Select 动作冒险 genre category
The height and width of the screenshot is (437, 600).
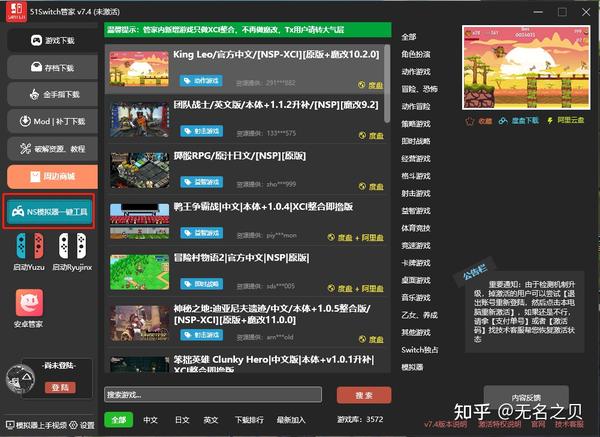[x=416, y=106]
